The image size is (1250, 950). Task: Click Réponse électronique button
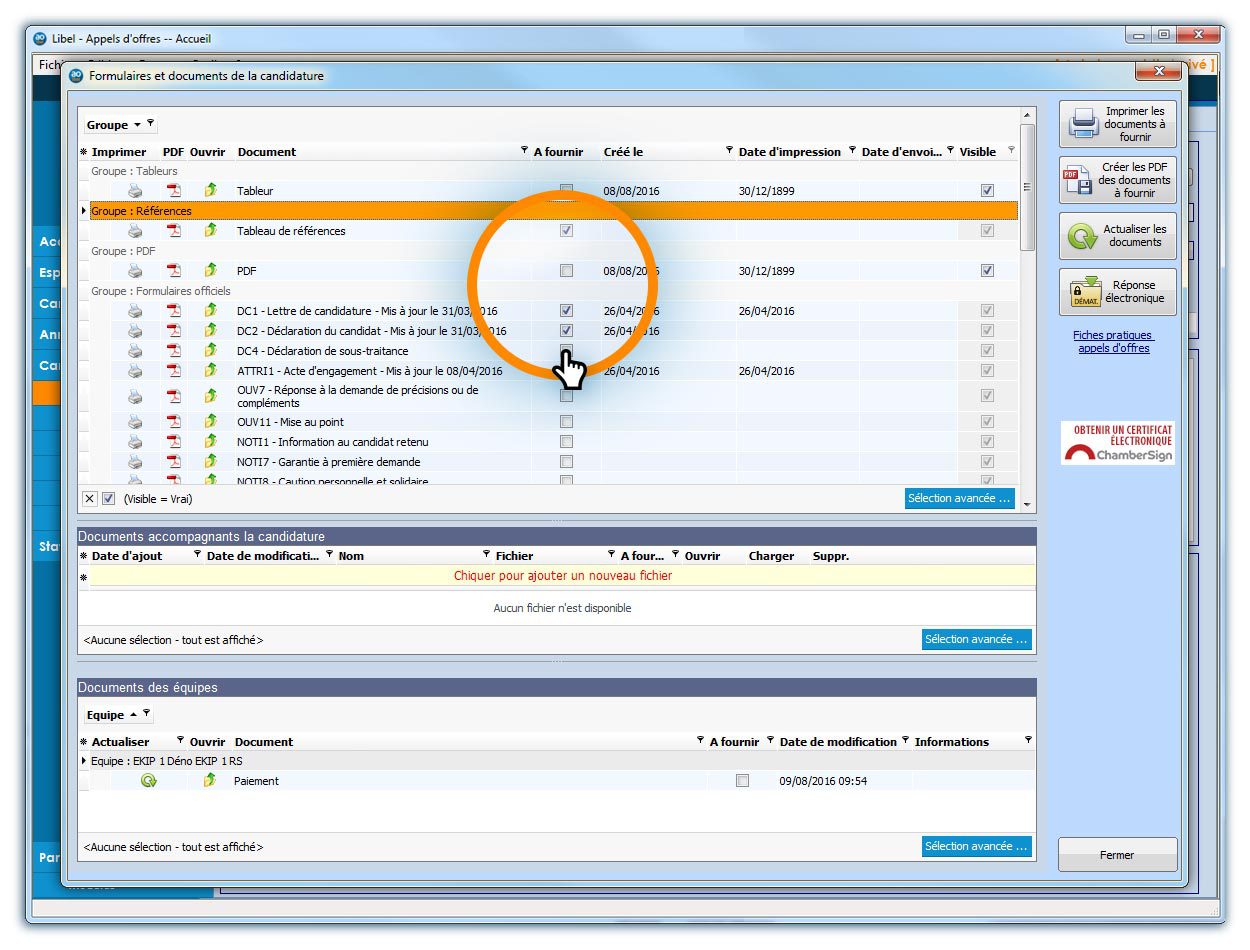(x=1118, y=292)
